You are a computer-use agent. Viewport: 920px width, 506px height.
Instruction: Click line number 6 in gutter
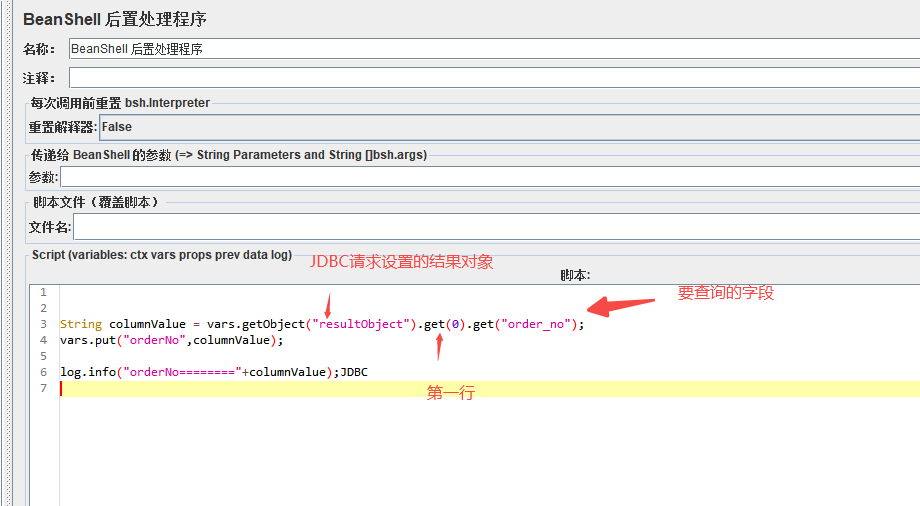(43, 372)
